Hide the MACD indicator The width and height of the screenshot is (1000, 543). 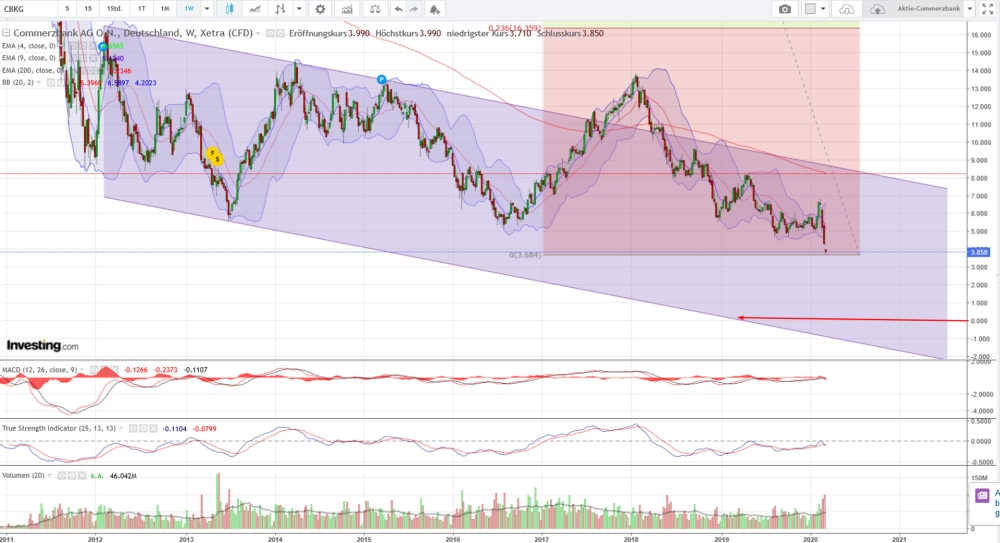(x=94, y=369)
